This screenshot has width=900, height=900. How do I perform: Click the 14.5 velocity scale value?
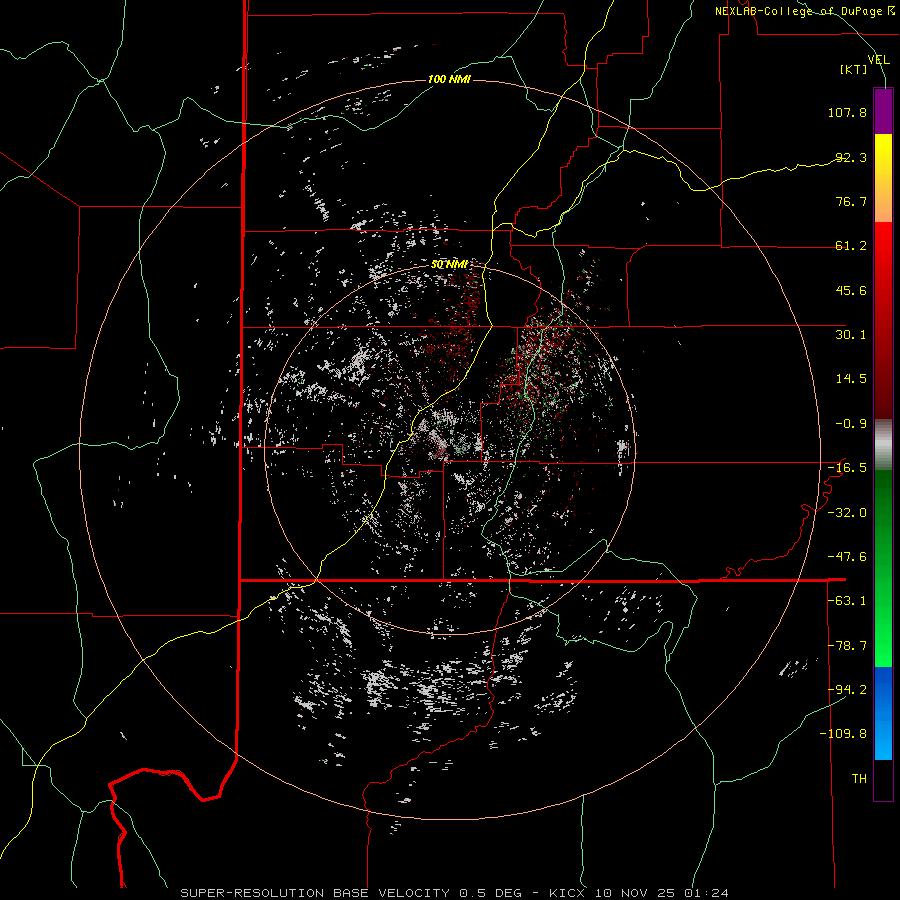[851, 379]
